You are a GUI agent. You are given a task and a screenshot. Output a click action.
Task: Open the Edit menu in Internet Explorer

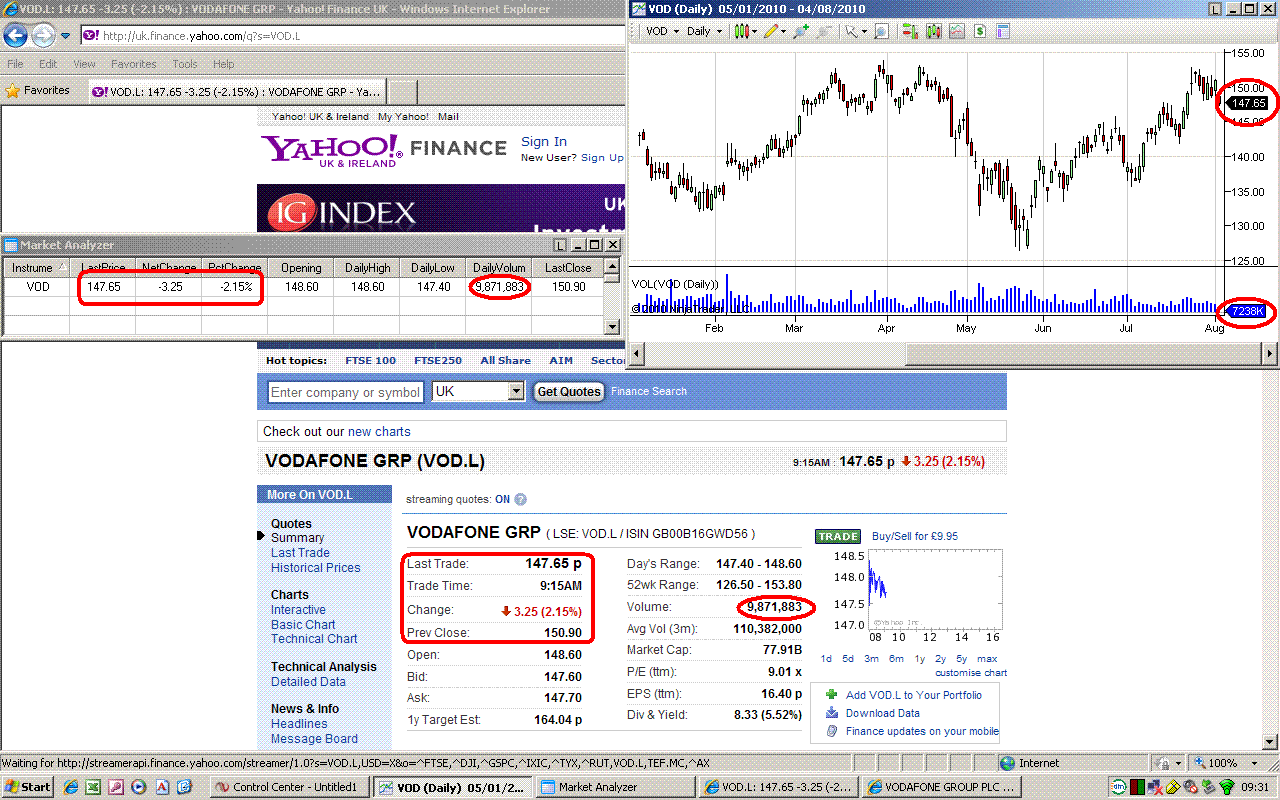(48, 64)
